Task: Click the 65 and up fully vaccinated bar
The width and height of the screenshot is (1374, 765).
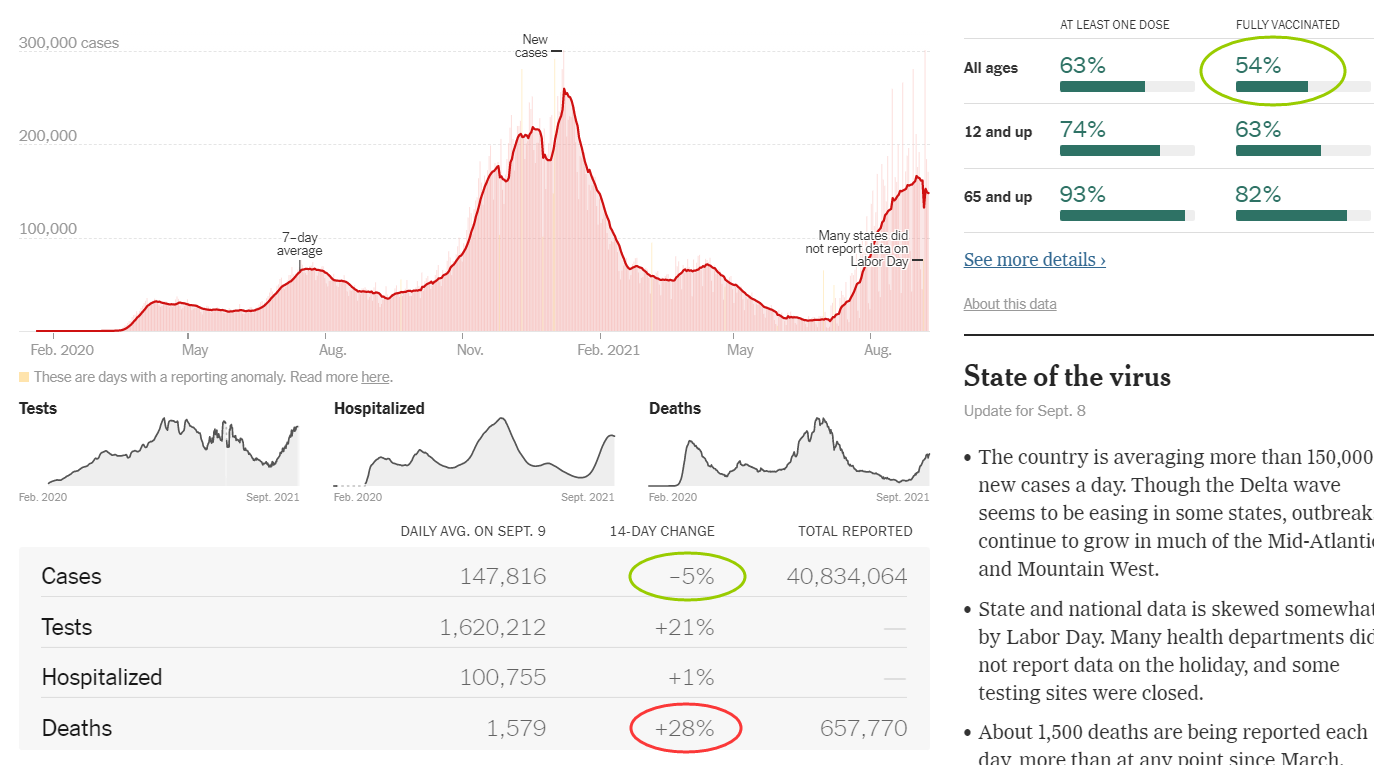Action: tap(1304, 215)
